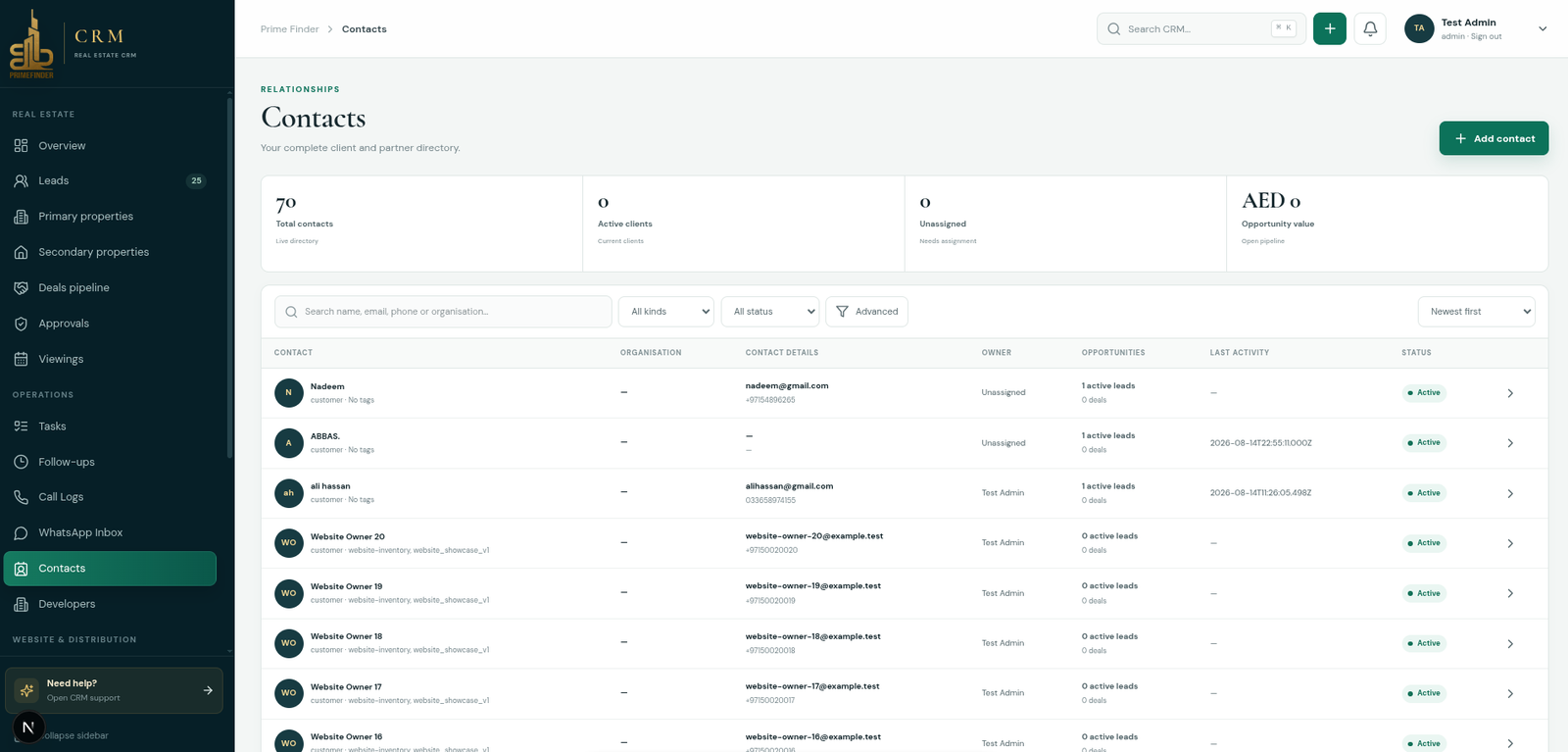This screenshot has width=1568, height=752.
Task: Open Website Owner 18 row chevron
Action: point(1510,644)
